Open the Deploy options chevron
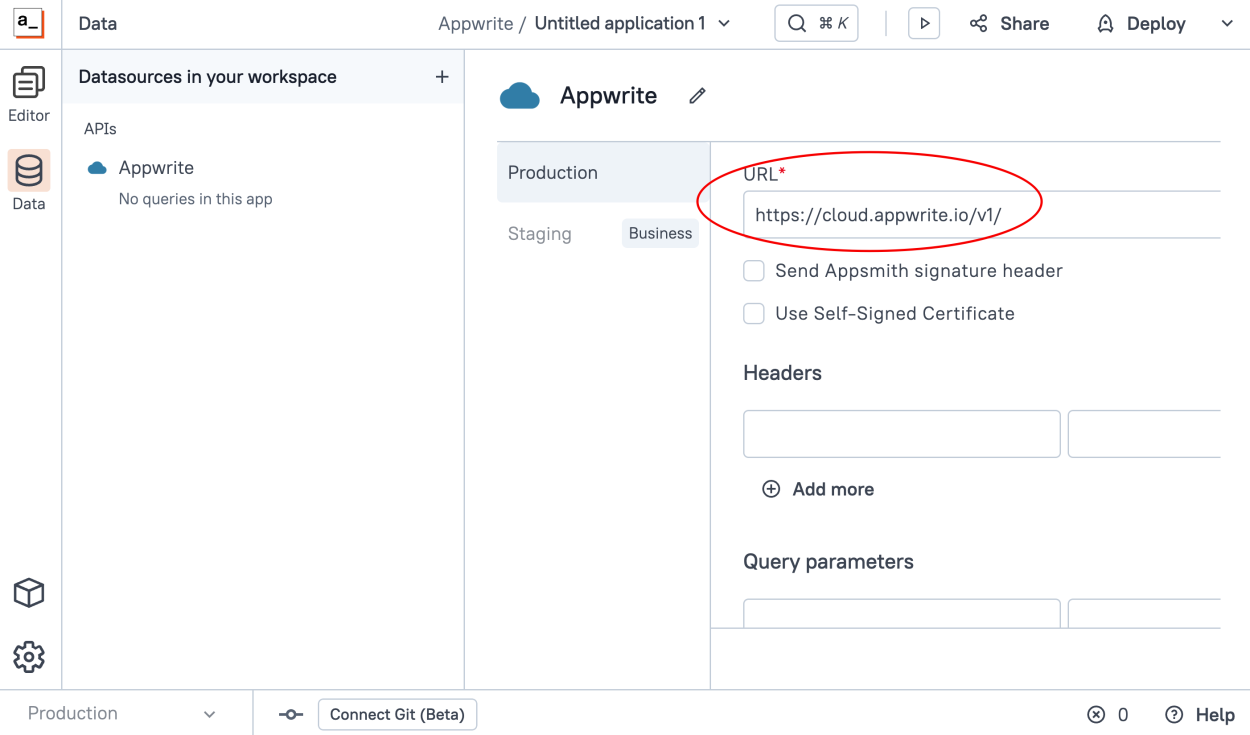 [x=1225, y=23]
